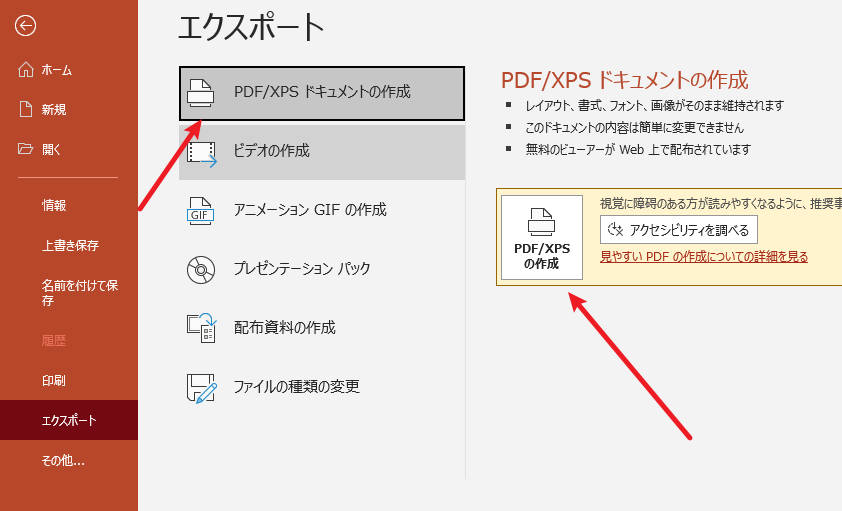
Task: Select ビデオの作成 export option
Action: point(322,151)
